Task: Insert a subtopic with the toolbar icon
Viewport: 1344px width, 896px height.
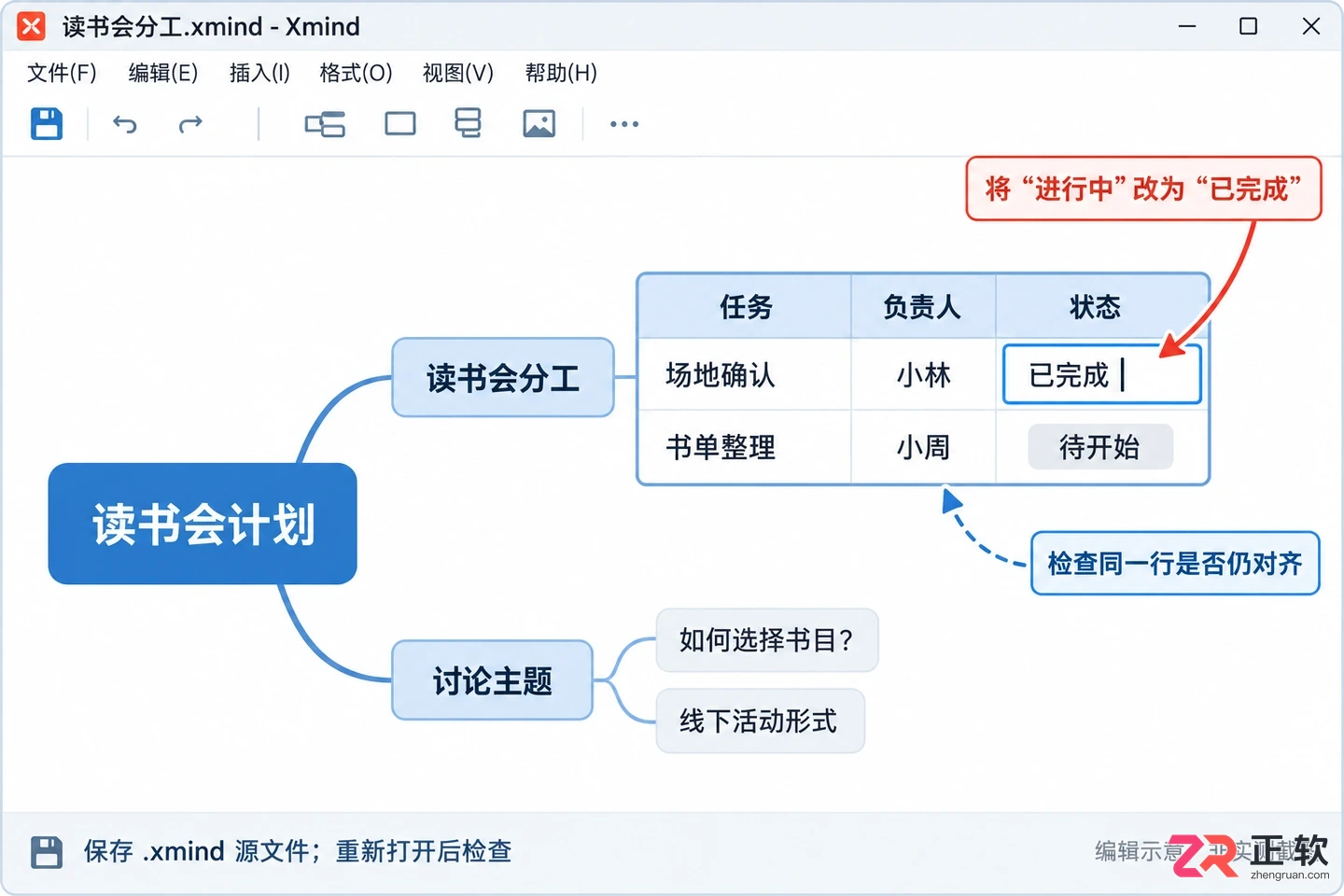Action: pyautogui.click(x=325, y=124)
